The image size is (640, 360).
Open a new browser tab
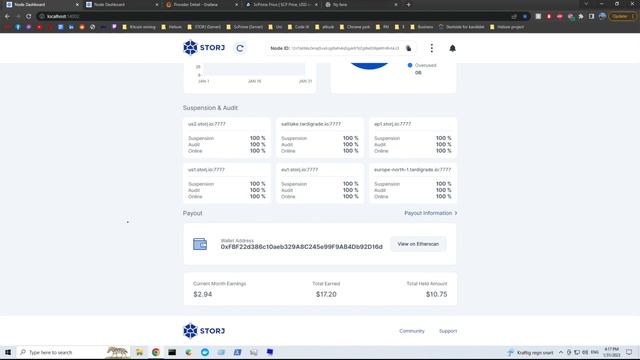[409, 4]
